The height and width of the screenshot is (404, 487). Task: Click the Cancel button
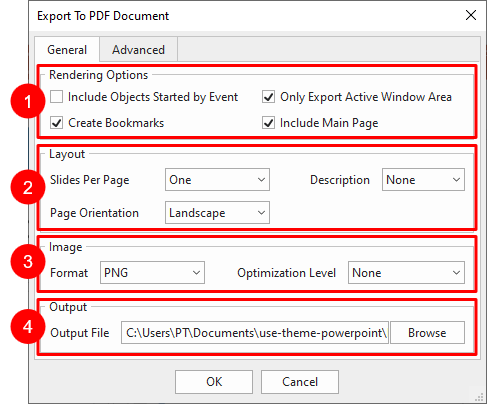click(x=300, y=382)
